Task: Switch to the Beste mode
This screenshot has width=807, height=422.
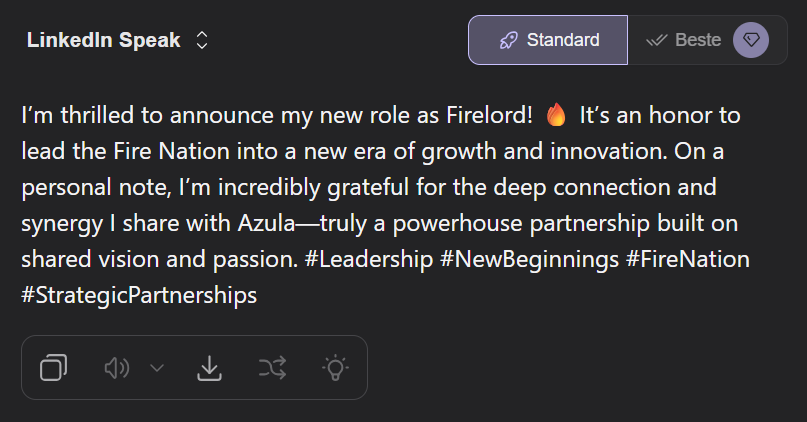Action: [x=697, y=41]
